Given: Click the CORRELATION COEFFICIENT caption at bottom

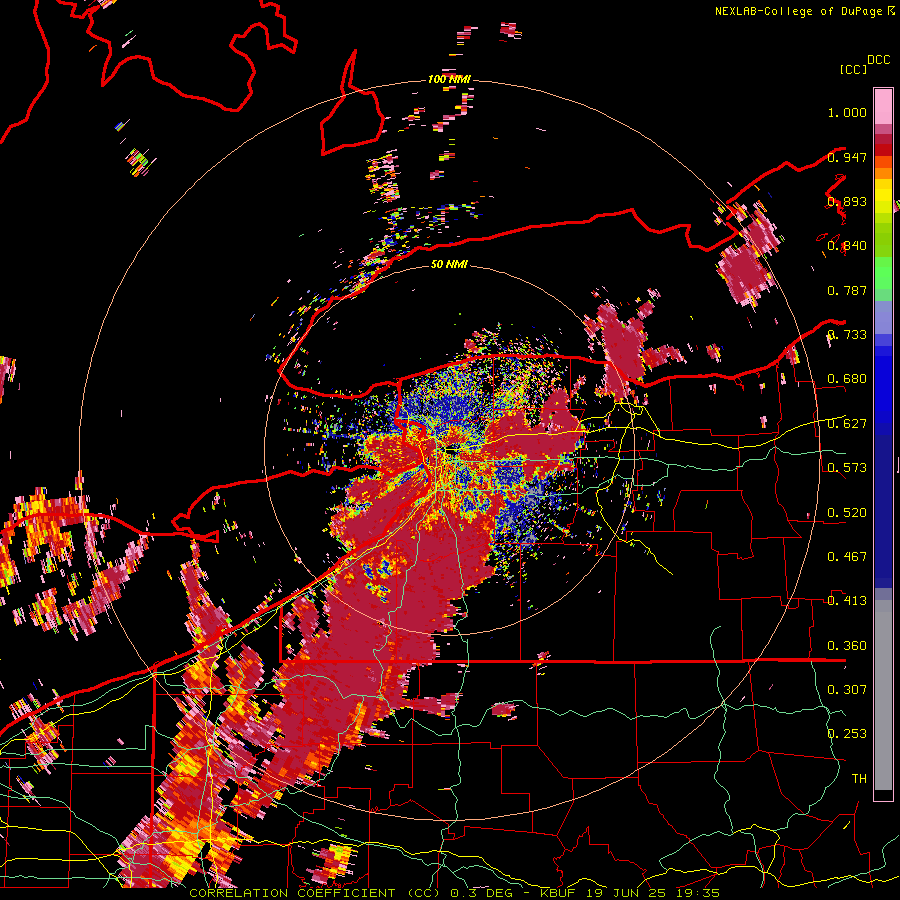Looking at the screenshot, I should pos(454,893).
